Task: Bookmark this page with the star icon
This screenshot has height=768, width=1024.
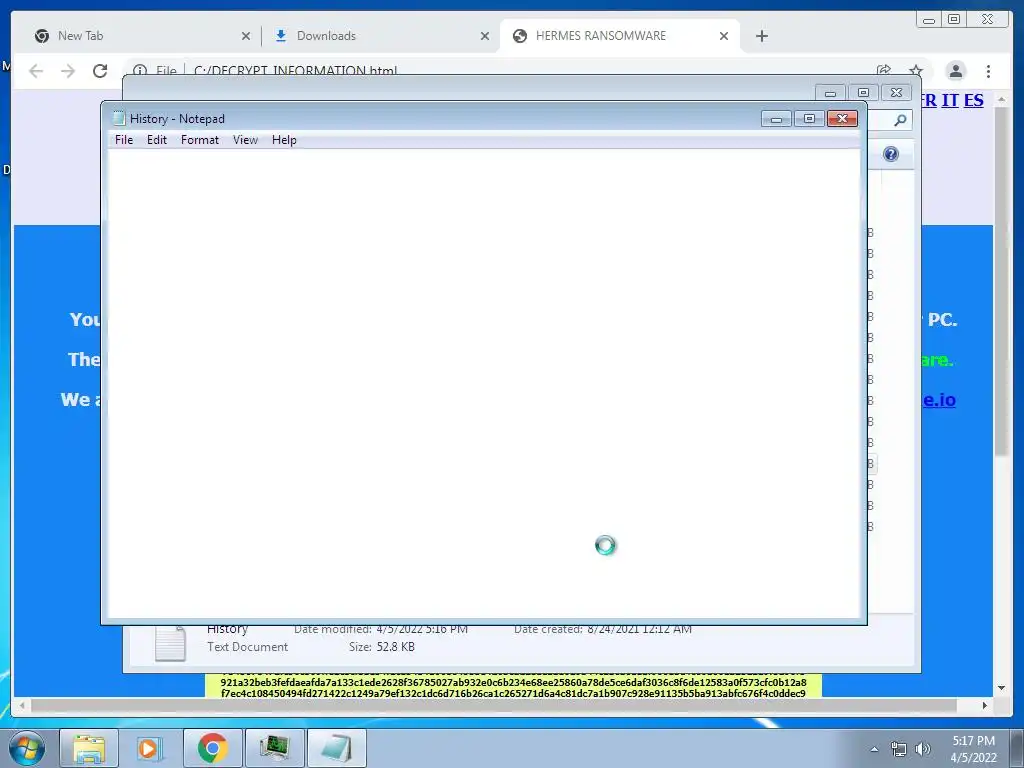Action: (916, 70)
